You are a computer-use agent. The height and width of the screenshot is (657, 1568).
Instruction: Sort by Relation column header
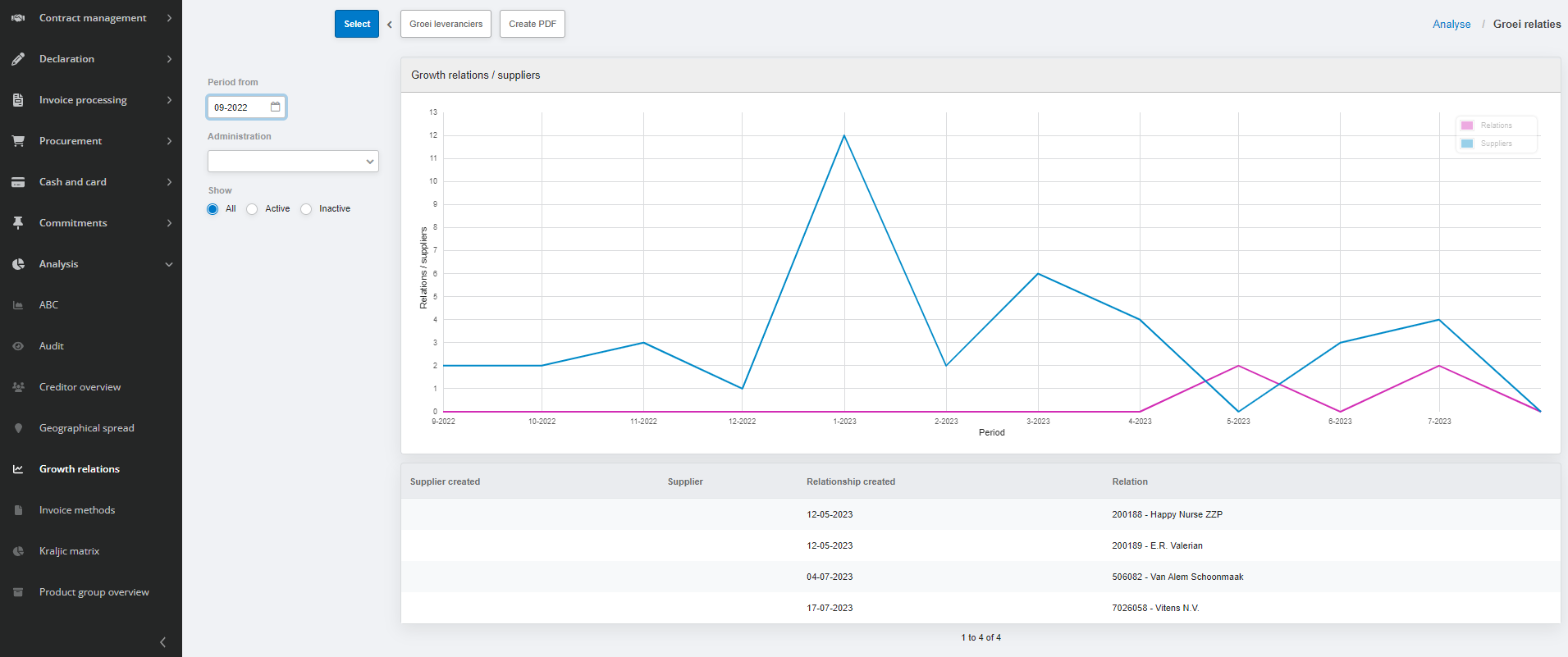(1130, 481)
